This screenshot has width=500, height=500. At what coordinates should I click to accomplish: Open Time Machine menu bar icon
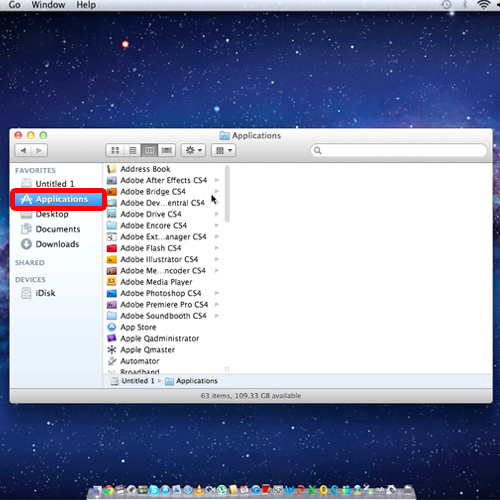(x=446, y=4)
